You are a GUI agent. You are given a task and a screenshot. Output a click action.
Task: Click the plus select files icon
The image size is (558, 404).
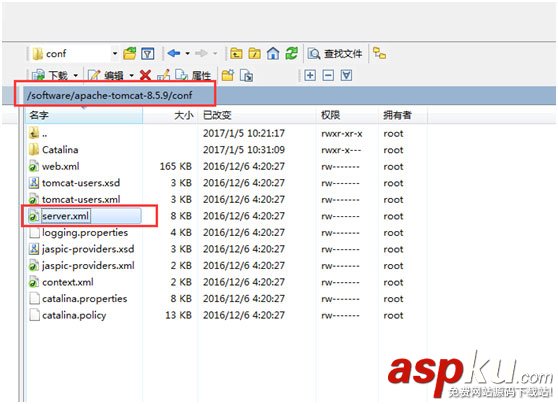(310, 75)
